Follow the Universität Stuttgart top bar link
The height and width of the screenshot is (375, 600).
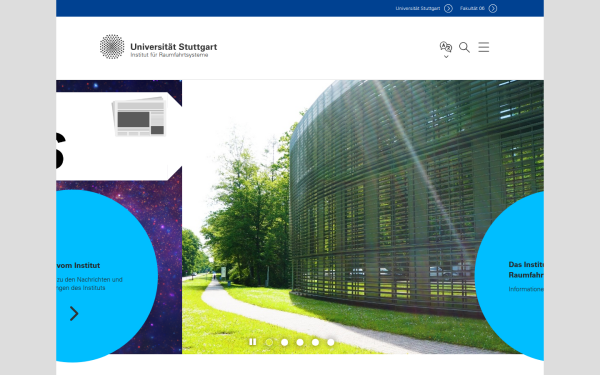[418, 8]
